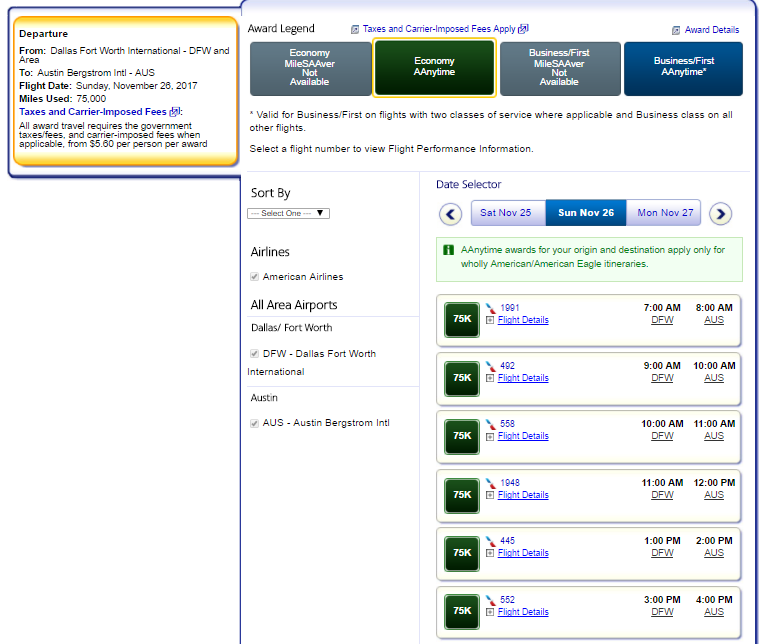Click the American Airlines logo beside flight 445
The image size is (765, 644).
[x=490, y=541]
